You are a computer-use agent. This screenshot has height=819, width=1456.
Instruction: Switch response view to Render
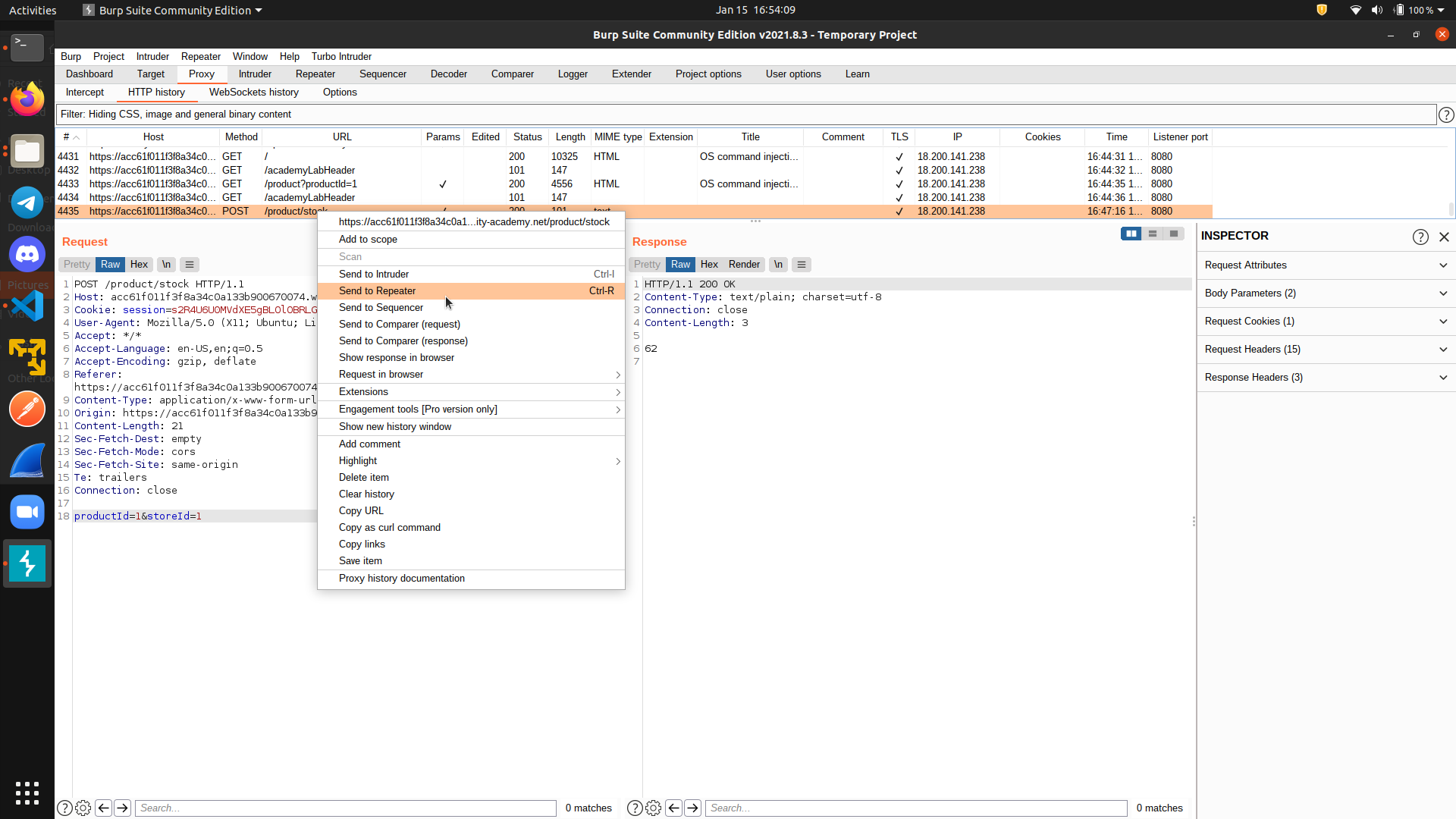(x=744, y=264)
